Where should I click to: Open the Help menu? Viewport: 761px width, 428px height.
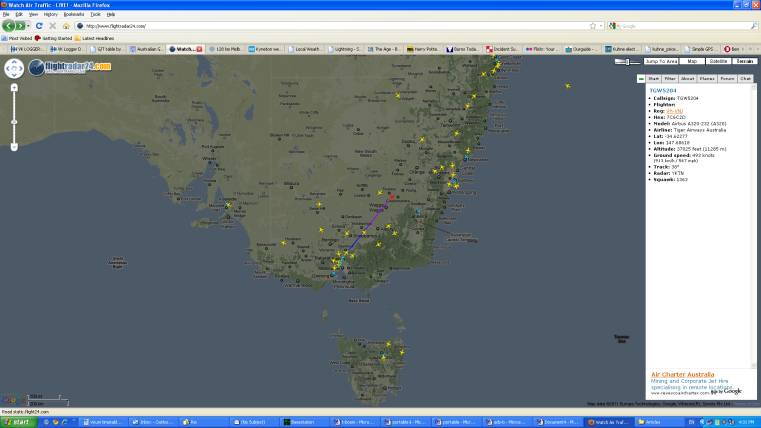[111, 15]
